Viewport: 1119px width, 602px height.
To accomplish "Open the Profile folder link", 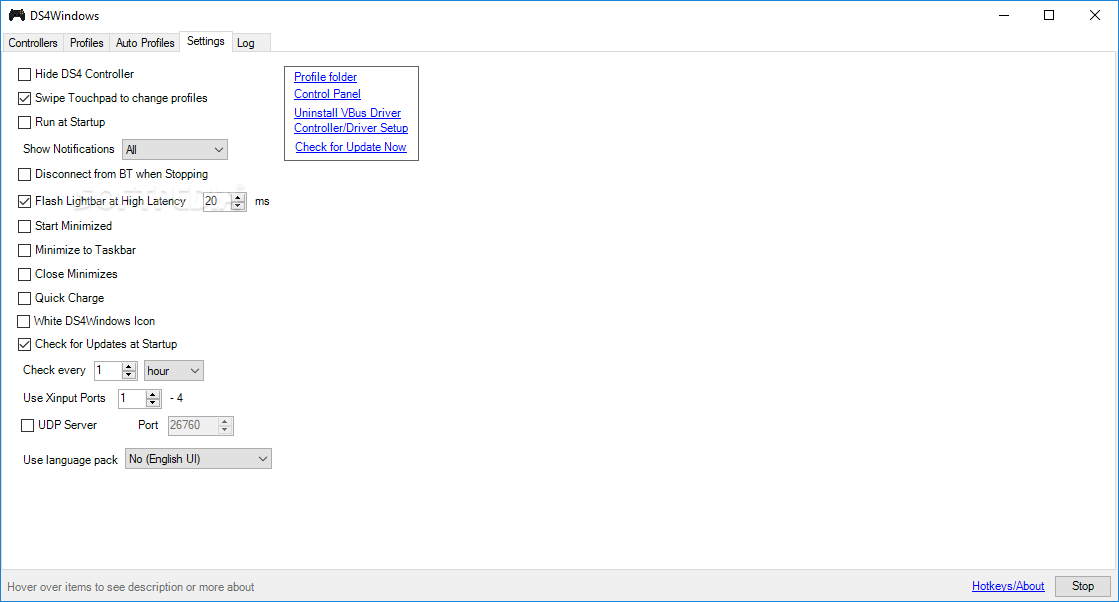I will (325, 77).
